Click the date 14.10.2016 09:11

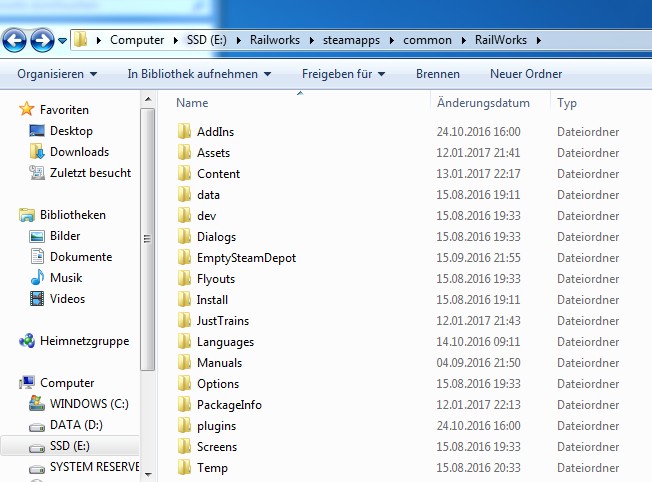coord(478,342)
